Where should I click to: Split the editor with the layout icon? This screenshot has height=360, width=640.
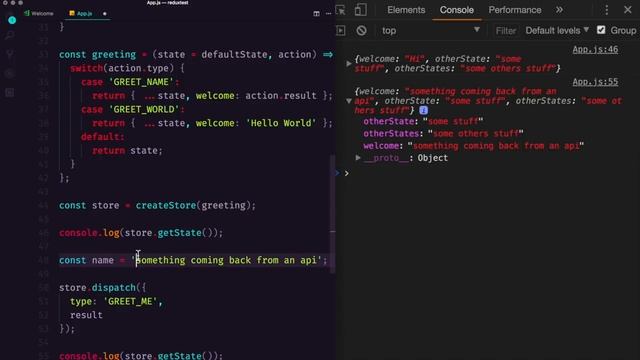316,13
